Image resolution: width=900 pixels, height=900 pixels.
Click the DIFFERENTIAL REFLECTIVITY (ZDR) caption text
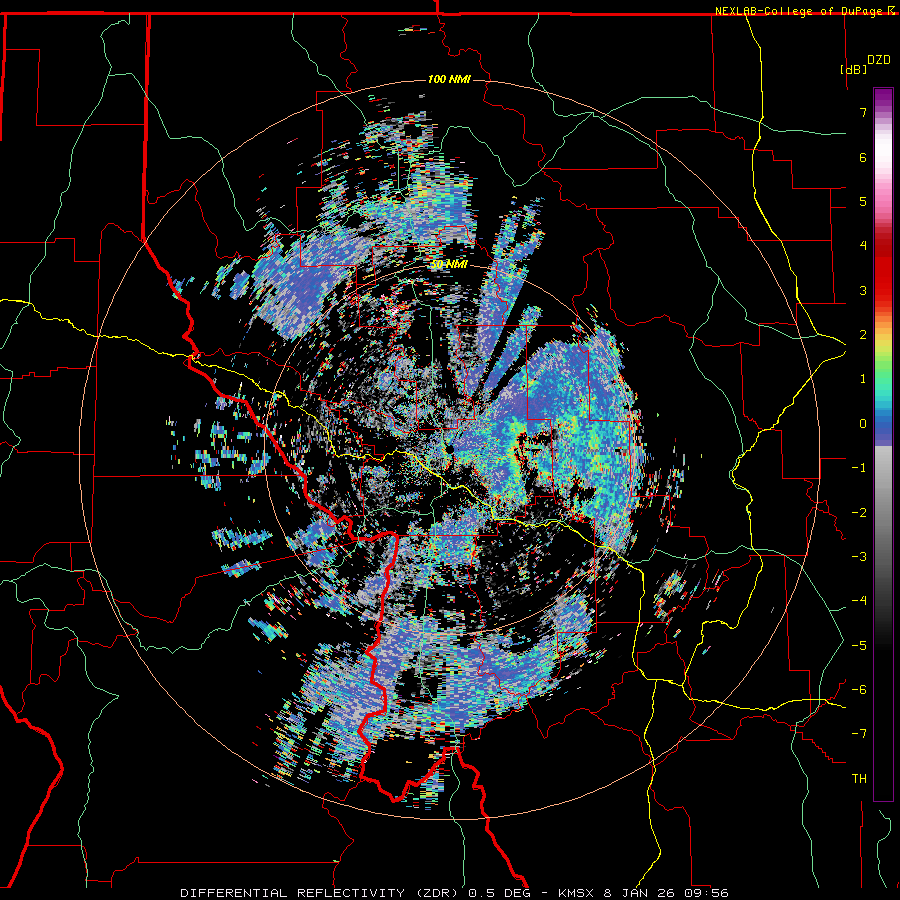tap(320, 893)
